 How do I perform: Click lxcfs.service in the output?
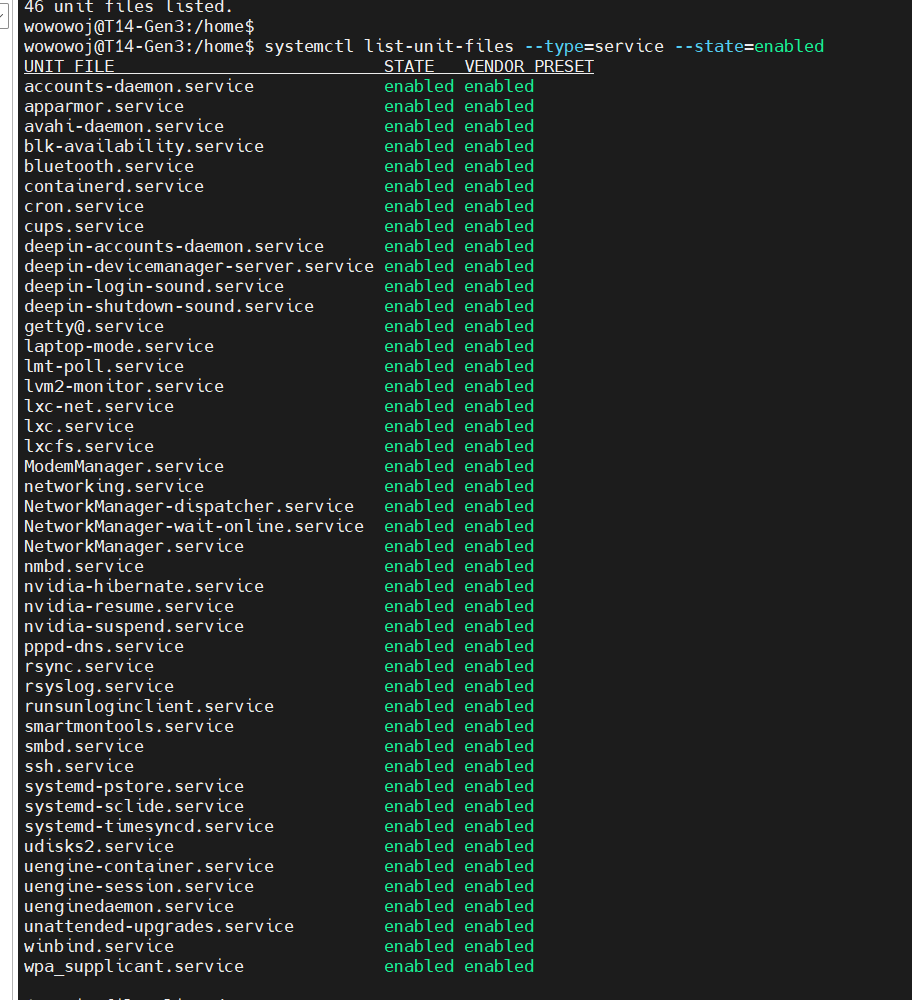pyautogui.click(x=89, y=446)
